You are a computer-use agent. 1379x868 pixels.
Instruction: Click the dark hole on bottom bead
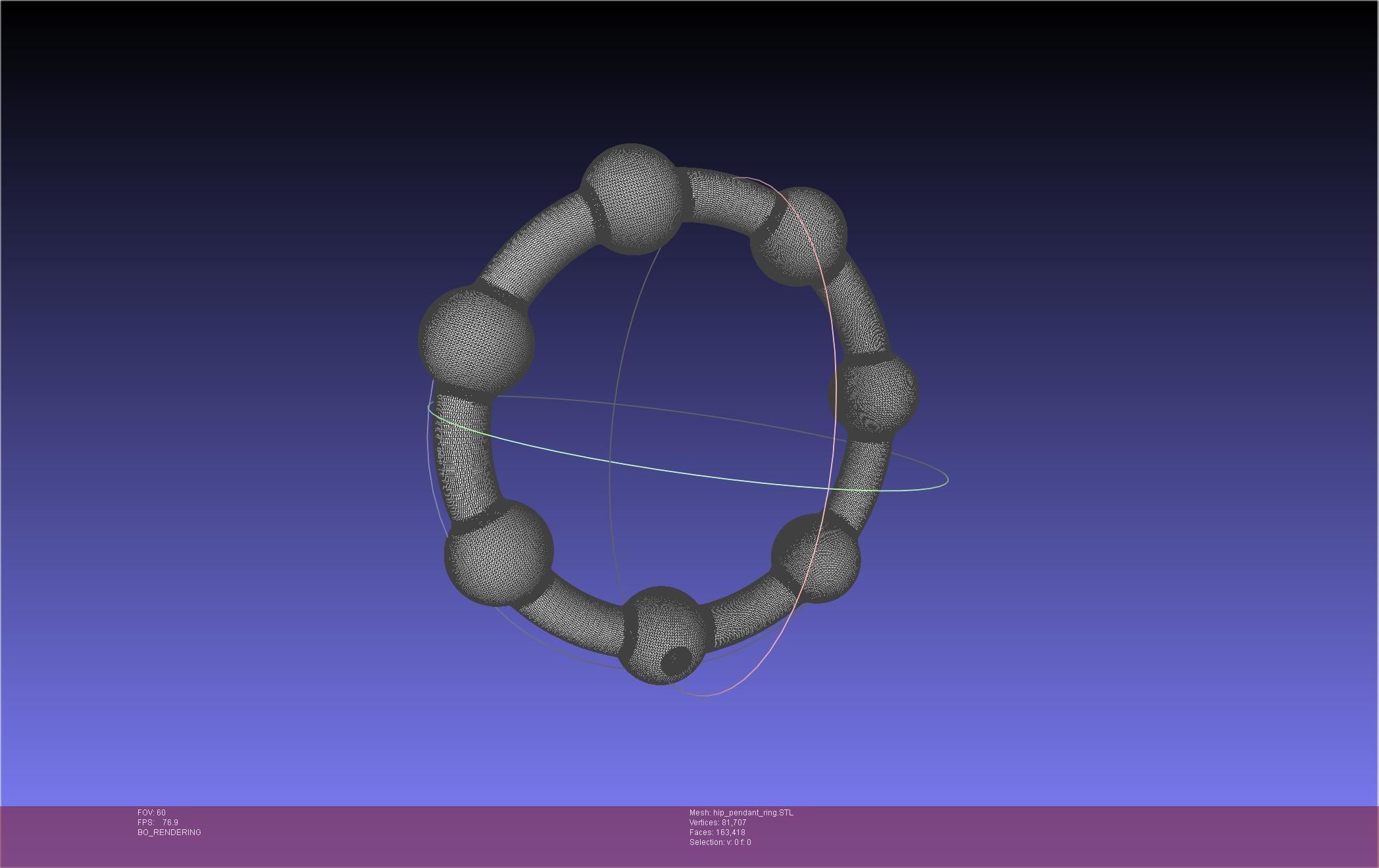pos(675,660)
